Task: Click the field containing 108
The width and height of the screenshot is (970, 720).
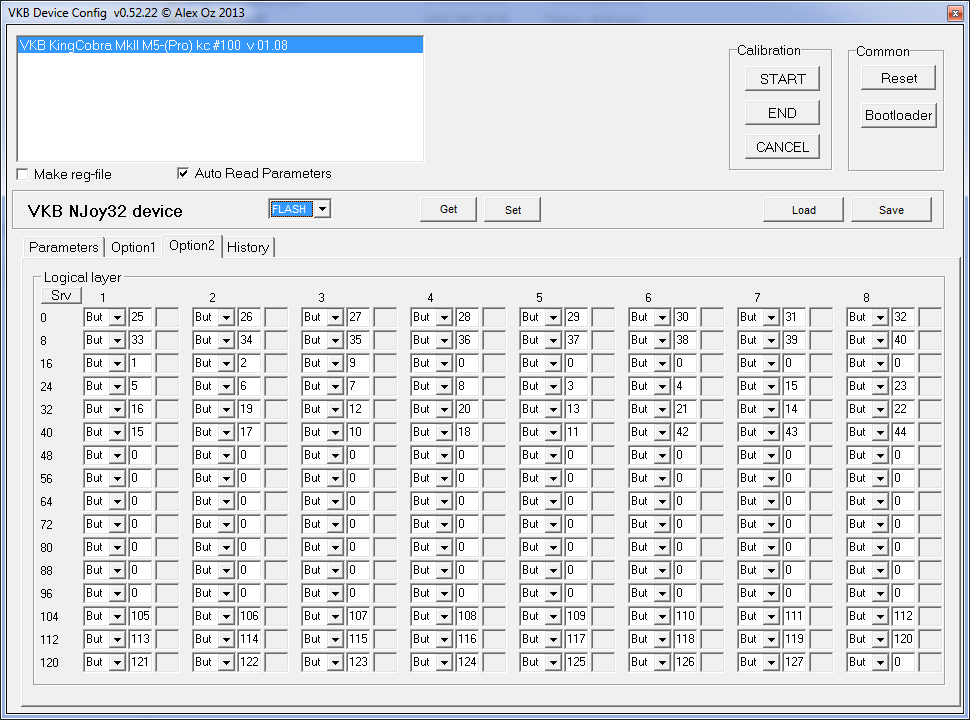Action: pos(467,616)
